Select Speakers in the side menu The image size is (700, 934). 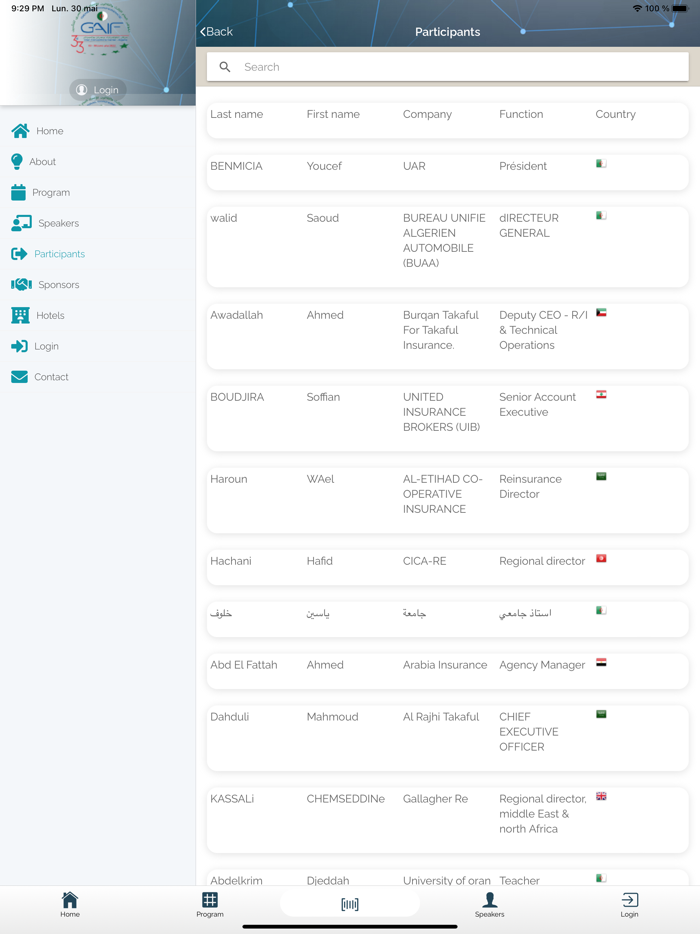tap(58, 223)
